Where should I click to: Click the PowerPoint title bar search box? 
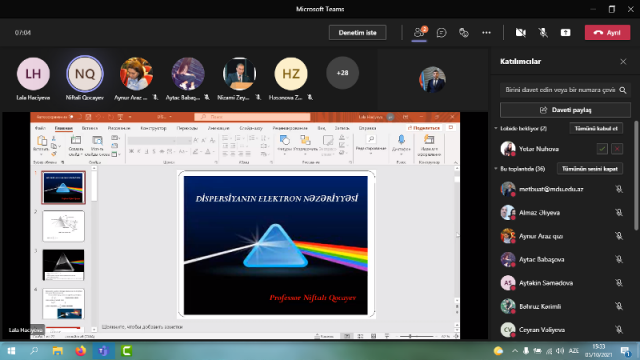tap(252, 117)
